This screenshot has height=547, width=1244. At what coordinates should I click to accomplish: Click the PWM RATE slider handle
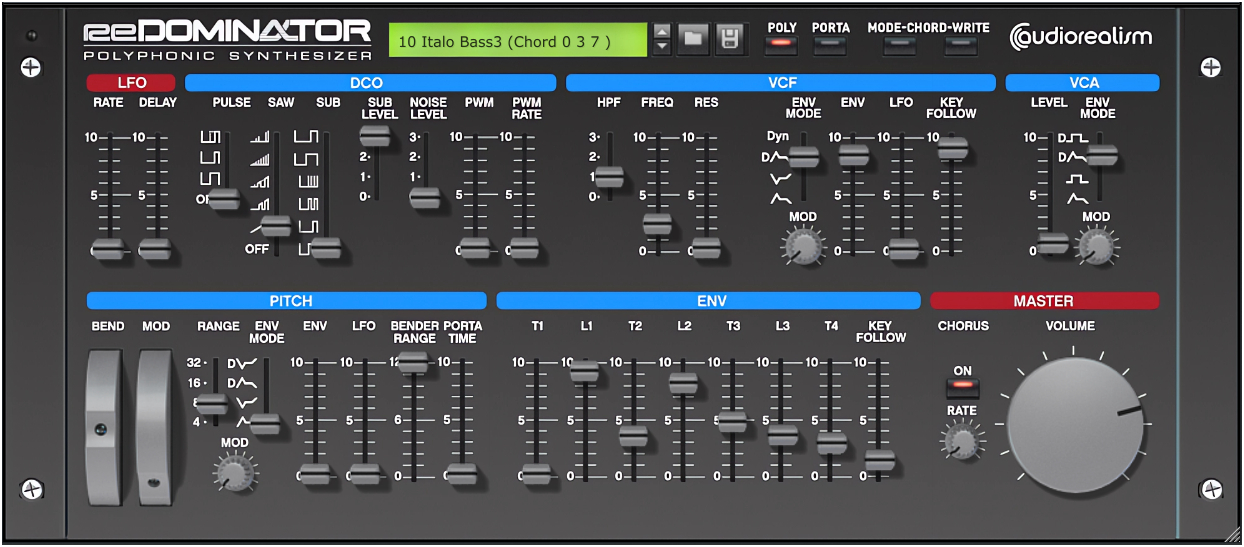(523, 248)
